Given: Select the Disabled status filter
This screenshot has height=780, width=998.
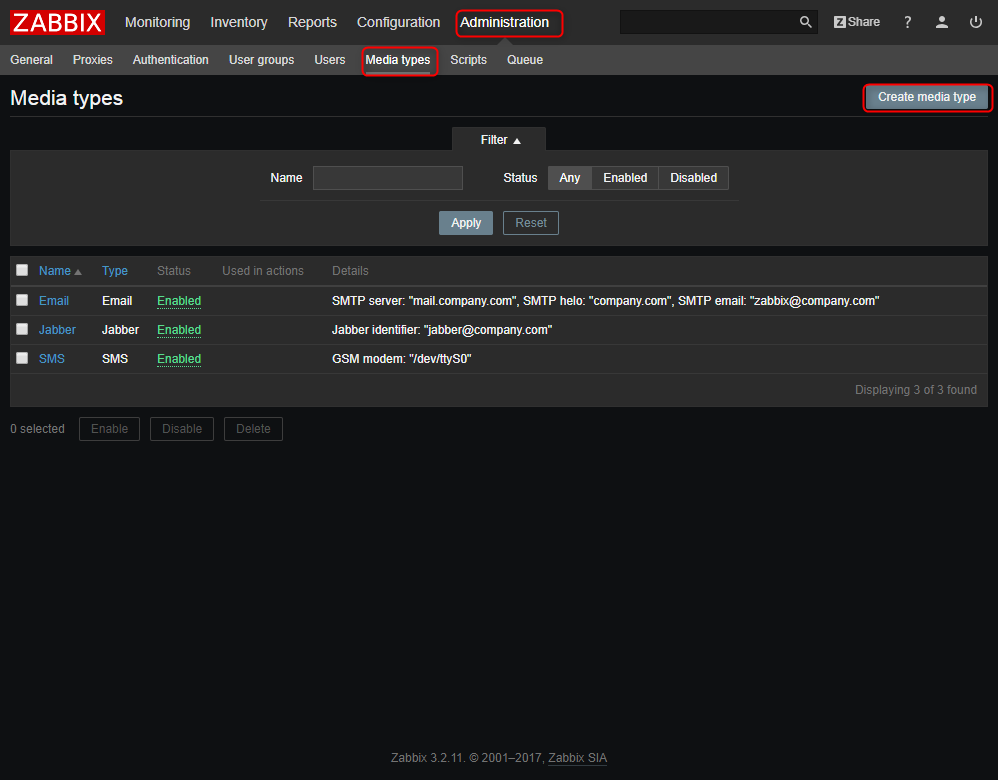Looking at the screenshot, I should (693, 178).
